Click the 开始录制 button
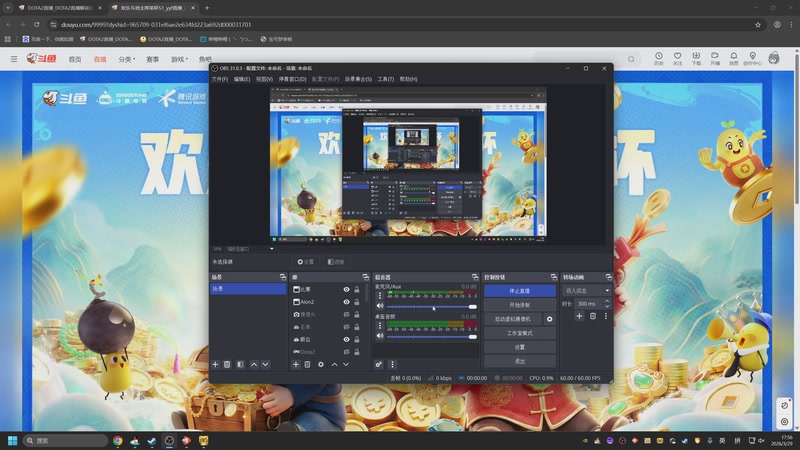This screenshot has width=800, height=450. point(519,305)
